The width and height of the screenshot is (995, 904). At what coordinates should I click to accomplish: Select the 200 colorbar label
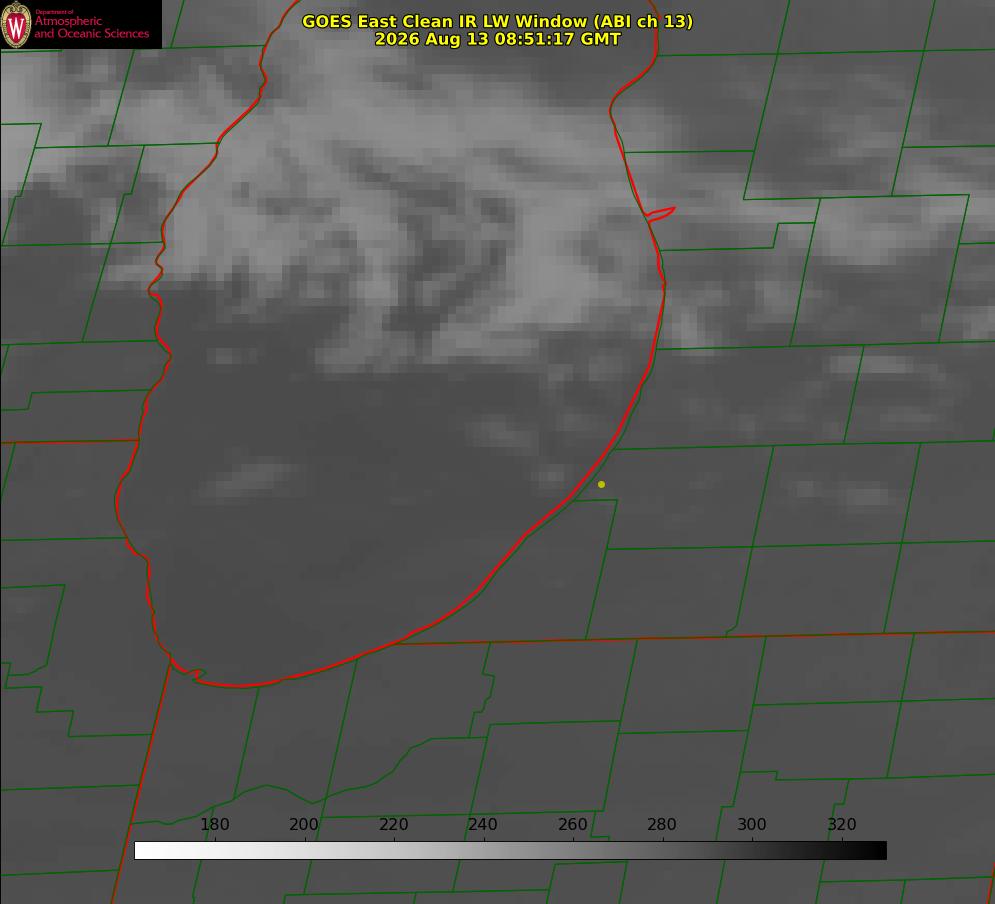click(x=304, y=824)
